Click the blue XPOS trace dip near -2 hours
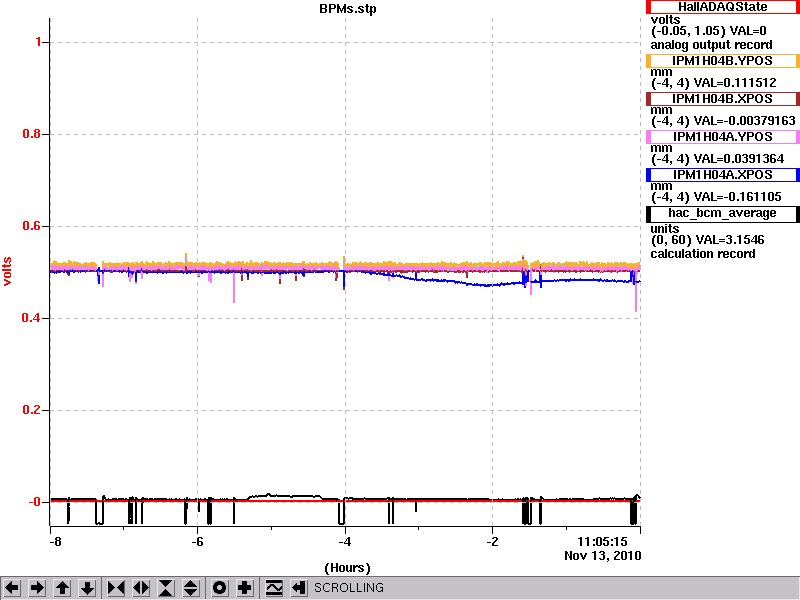This screenshot has height=600, width=800. pyautogui.click(x=487, y=285)
